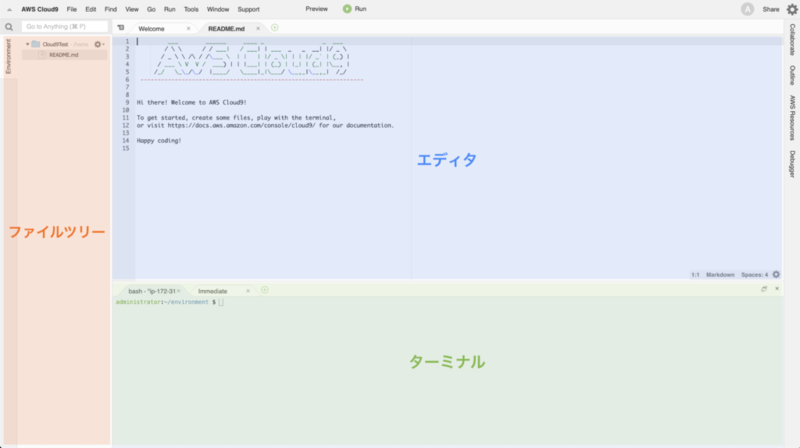Click the 1:1 cursor position indicator

[x=695, y=275]
